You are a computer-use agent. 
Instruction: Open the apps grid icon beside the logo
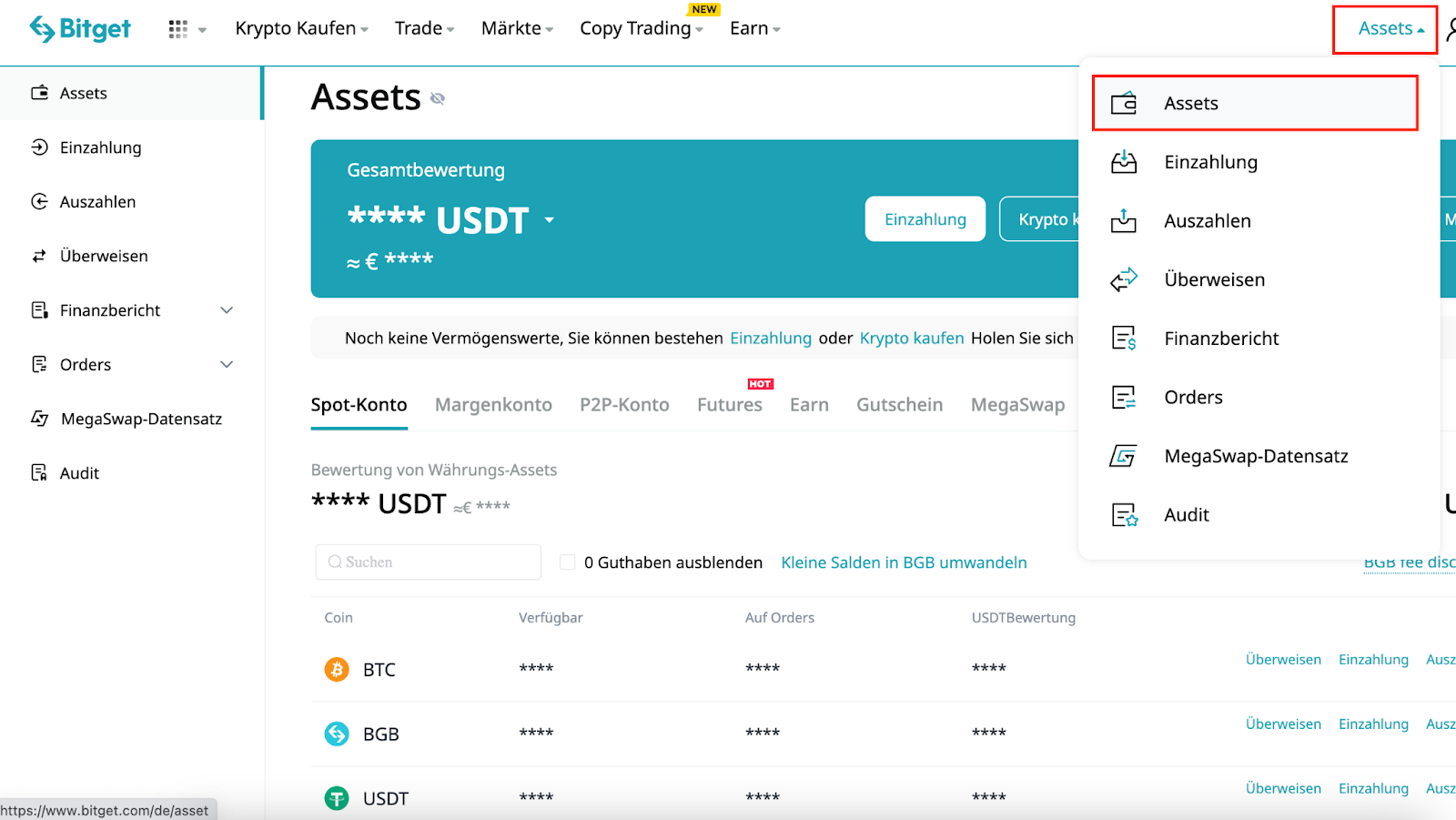point(178,28)
